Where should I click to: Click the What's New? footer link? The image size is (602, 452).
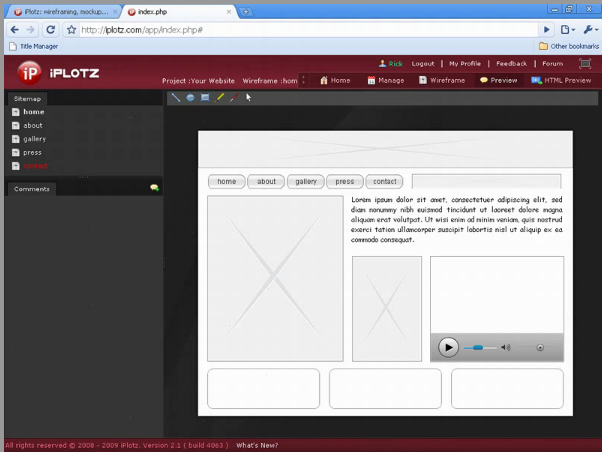(x=257, y=445)
